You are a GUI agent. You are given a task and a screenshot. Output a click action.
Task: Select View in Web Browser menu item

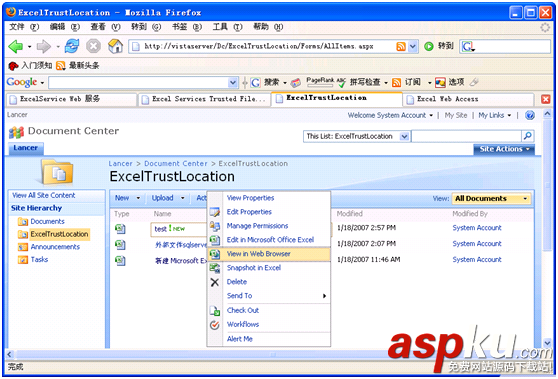[x=269, y=254]
